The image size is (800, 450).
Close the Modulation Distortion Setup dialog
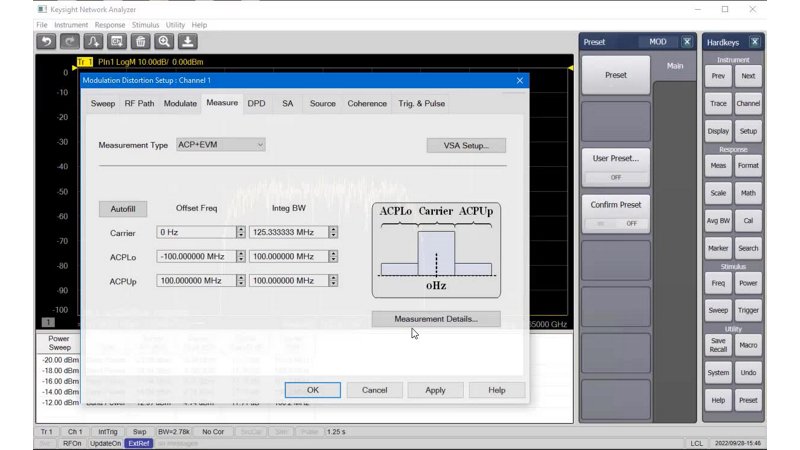point(519,80)
